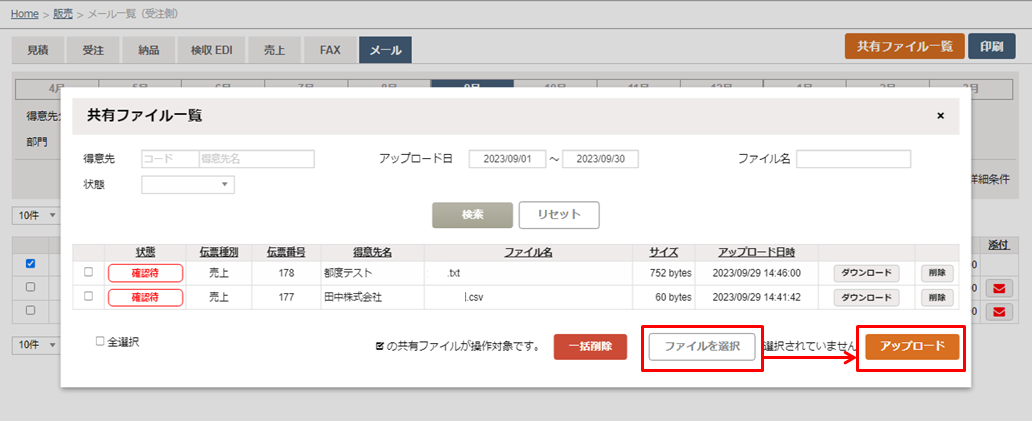Expand the upper 10件 page size dropdown
Image resolution: width=1032 pixels, height=421 pixels.
tap(36, 215)
